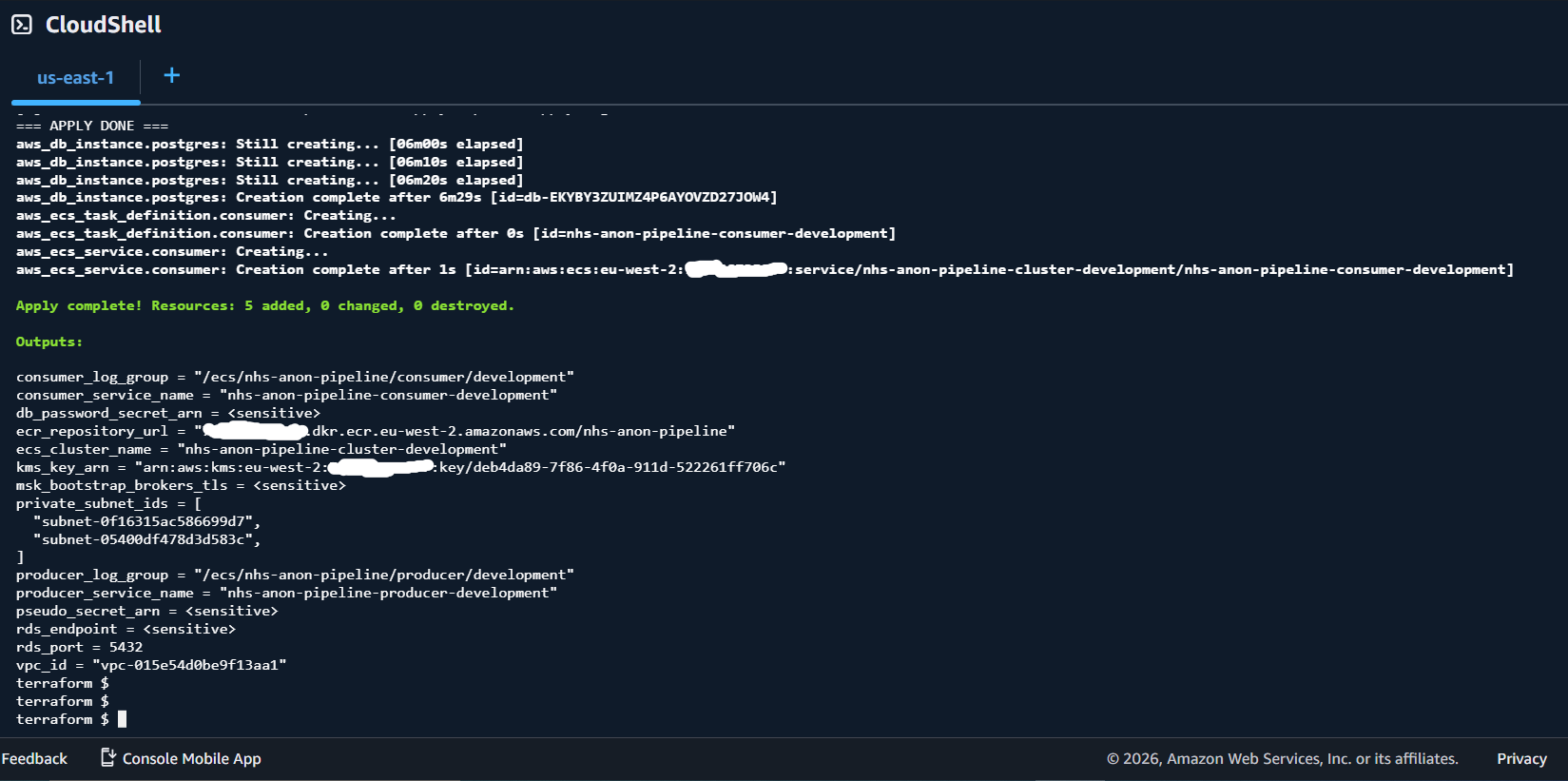Screen dimensions: 1568x781
Task: Click the CloudShell terminal icon
Action: [22, 25]
